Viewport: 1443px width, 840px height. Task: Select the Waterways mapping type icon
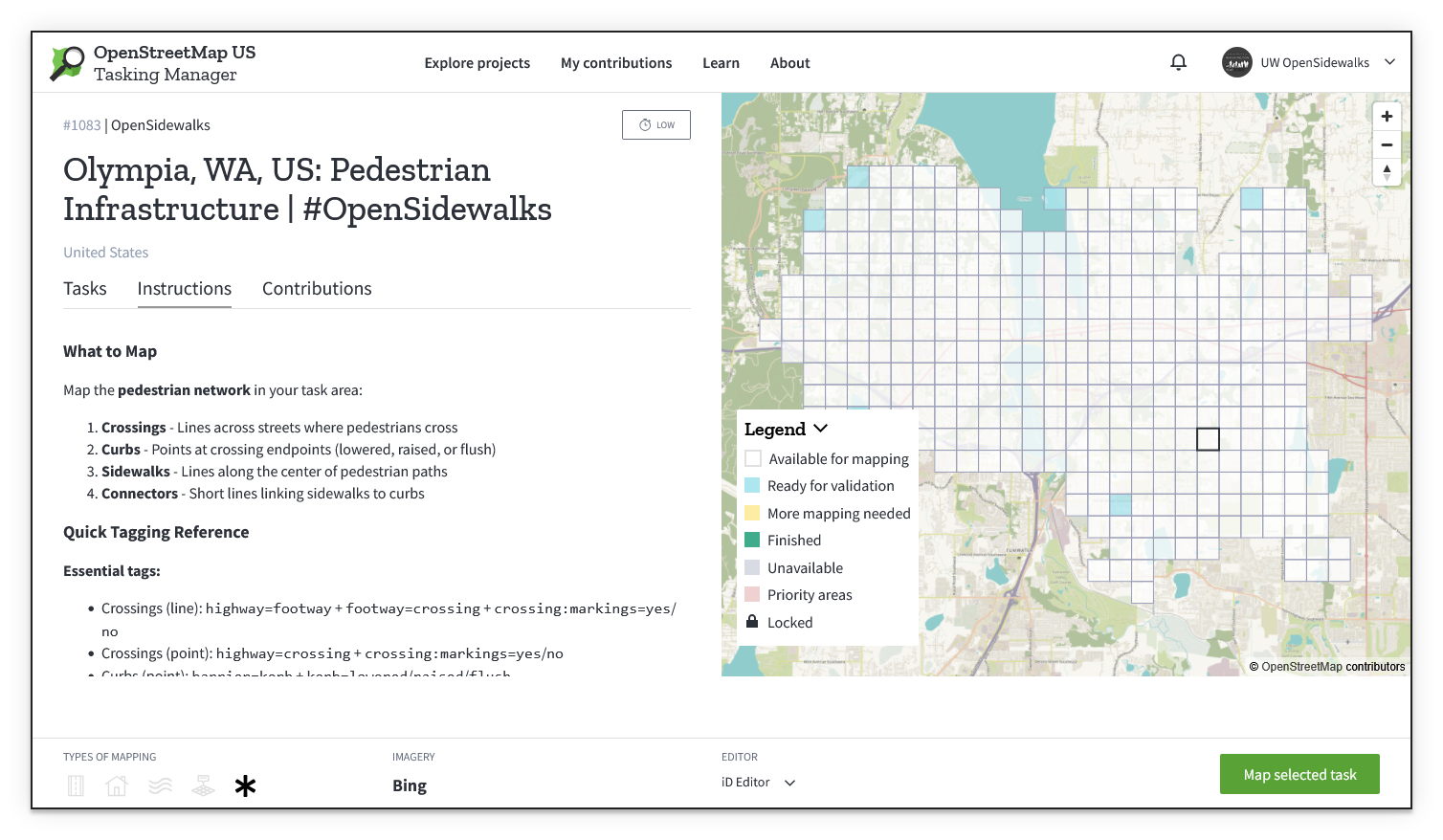coord(160,785)
